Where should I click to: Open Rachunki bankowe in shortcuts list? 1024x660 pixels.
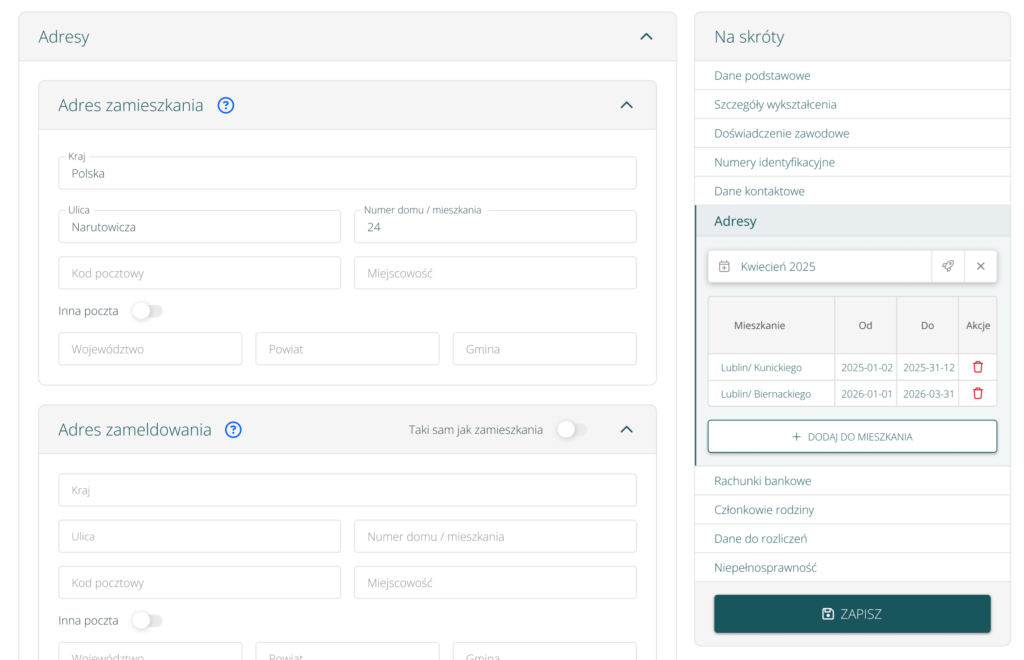[762, 481]
